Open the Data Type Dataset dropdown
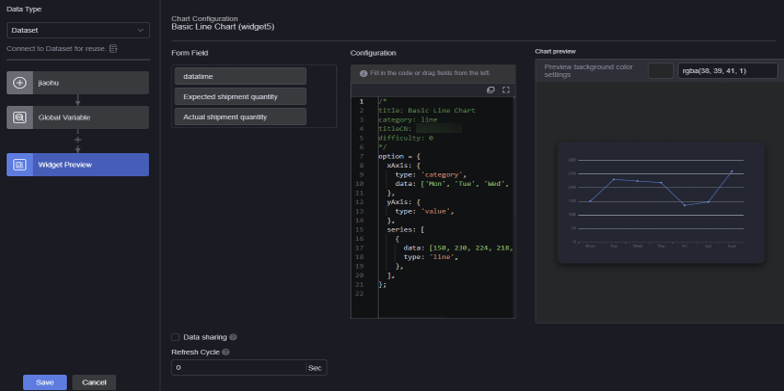Screen dimensions: 784x391 pos(78,30)
